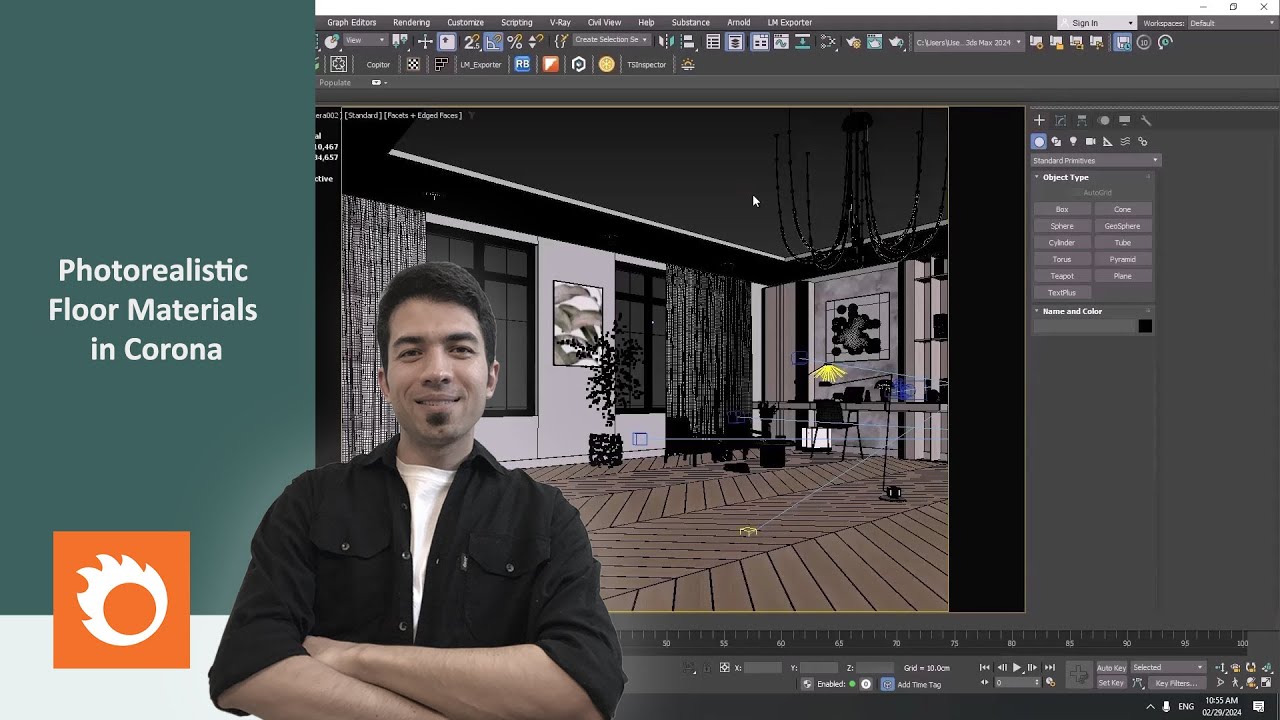Click the Key Filters button
The width and height of the screenshot is (1280, 720).
tap(1176, 683)
